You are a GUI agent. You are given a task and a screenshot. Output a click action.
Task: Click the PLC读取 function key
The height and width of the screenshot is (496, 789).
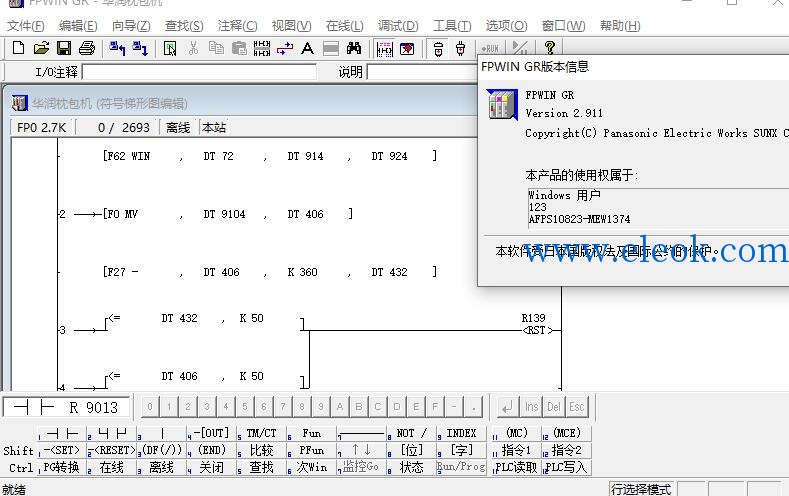coord(516,467)
